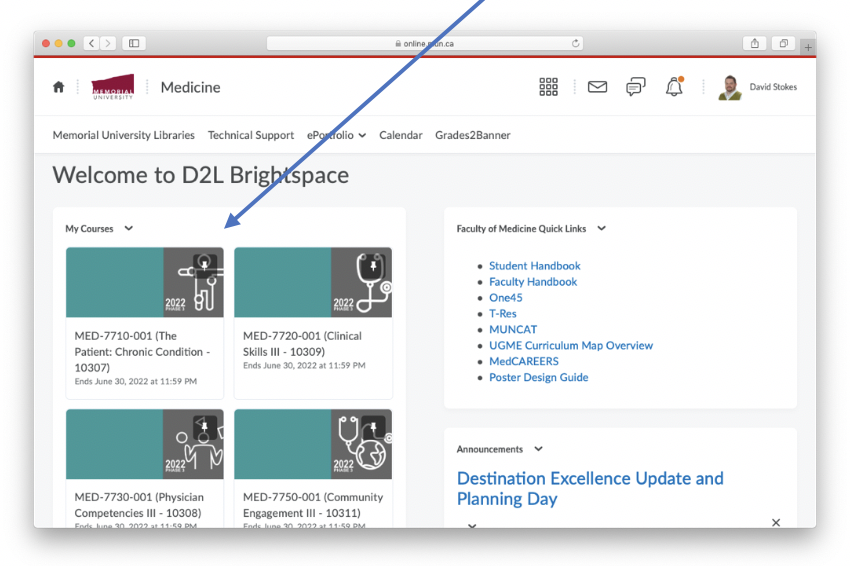Toggle the Safari sidebar button

134,43
